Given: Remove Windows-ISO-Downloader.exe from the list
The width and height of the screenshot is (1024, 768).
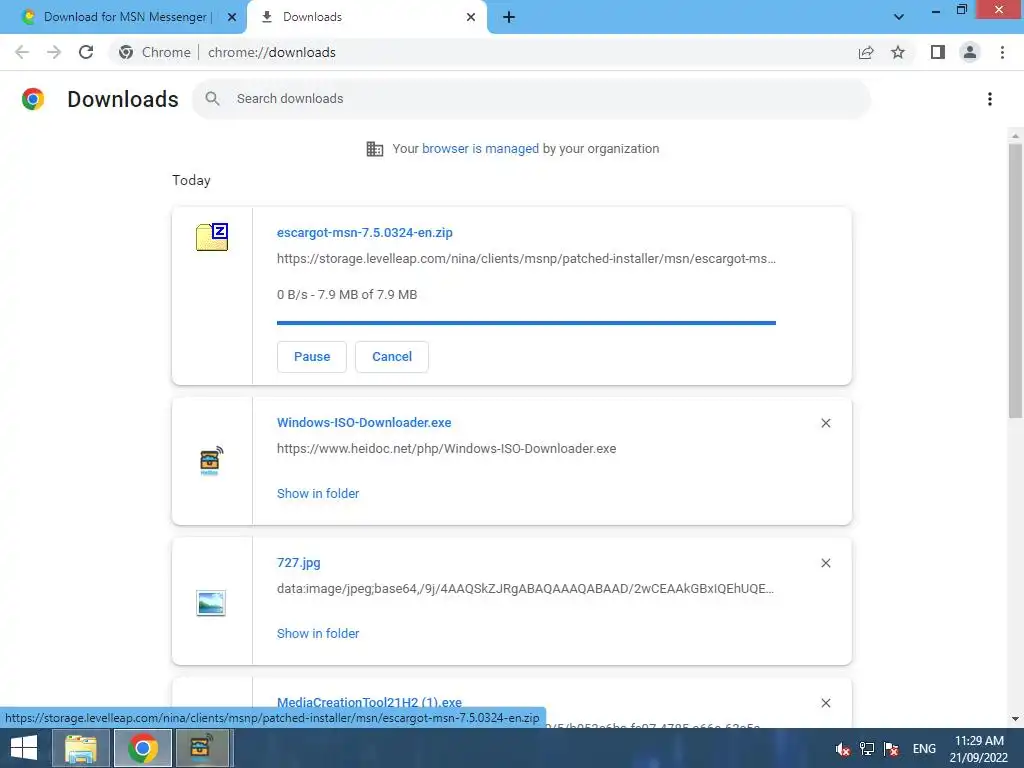Looking at the screenshot, I should click(x=825, y=423).
